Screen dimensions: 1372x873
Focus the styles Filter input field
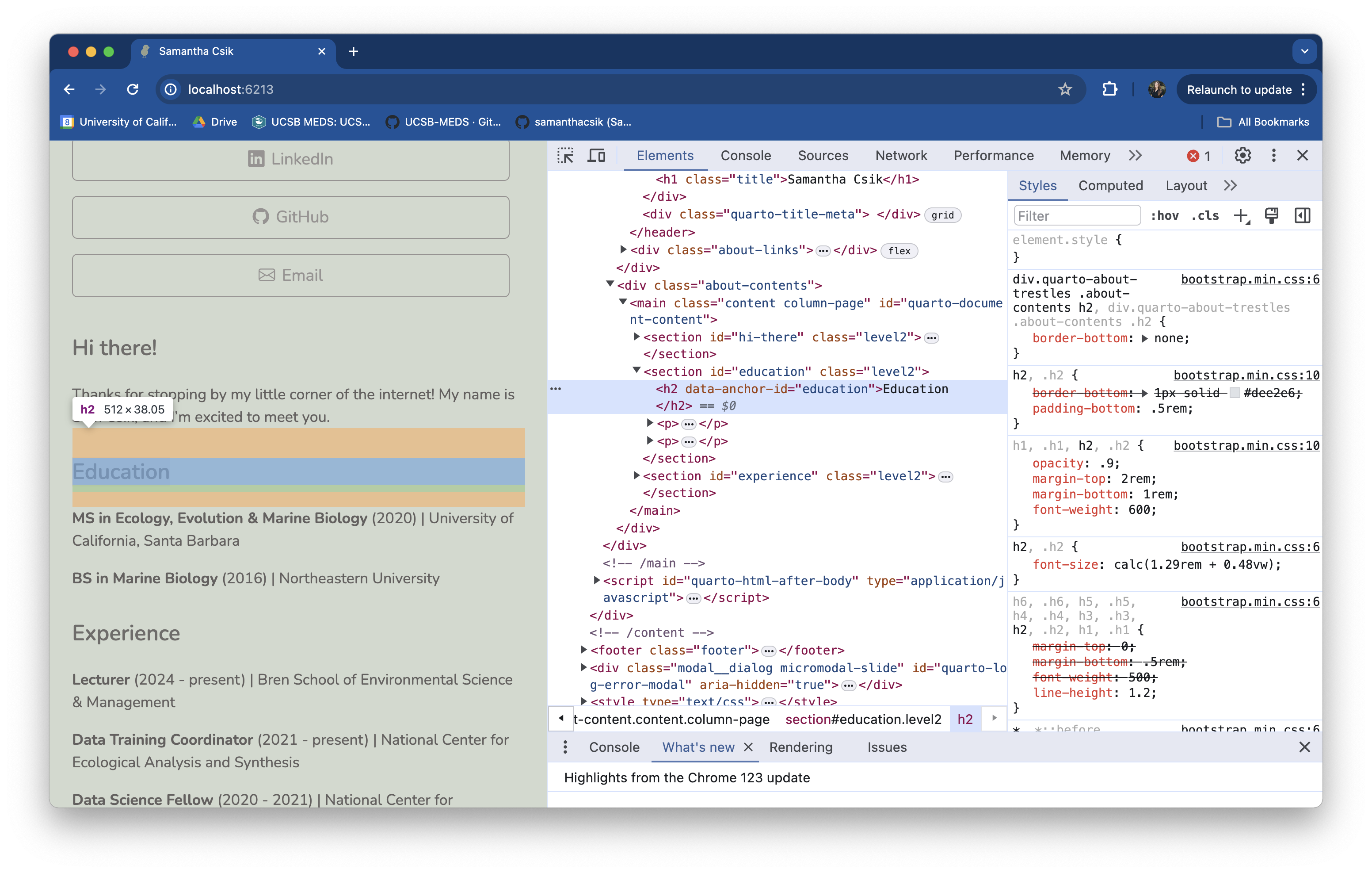(x=1076, y=215)
